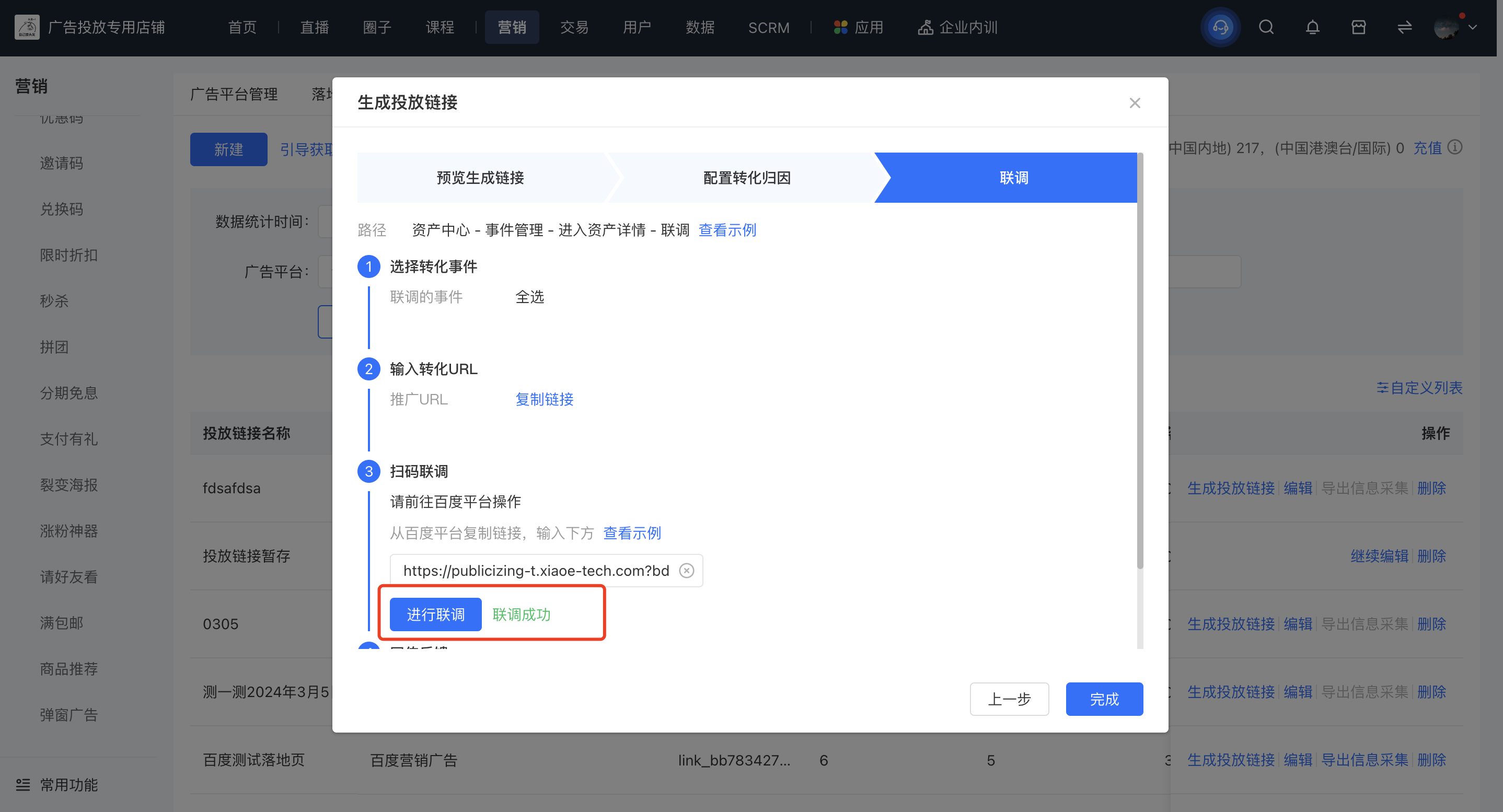Screen dimensions: 1503x812
Task: Close the 生成投放链接 dialog
Action: click(x=1134, y=103)
